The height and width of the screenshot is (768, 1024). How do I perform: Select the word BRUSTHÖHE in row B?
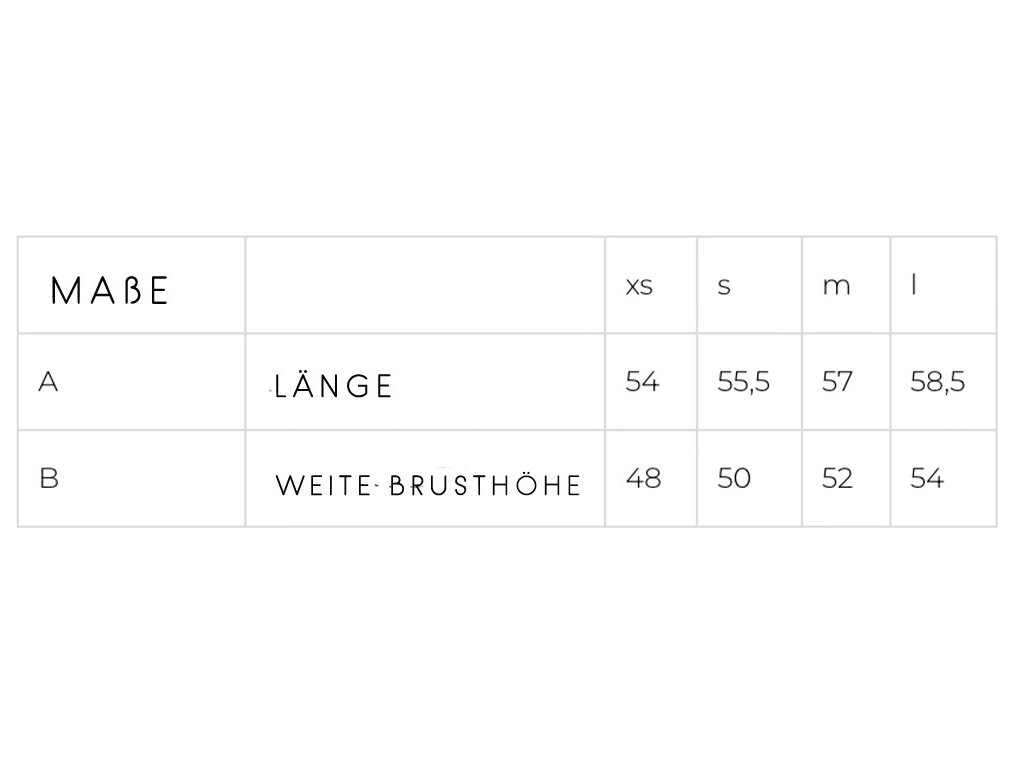484,486
